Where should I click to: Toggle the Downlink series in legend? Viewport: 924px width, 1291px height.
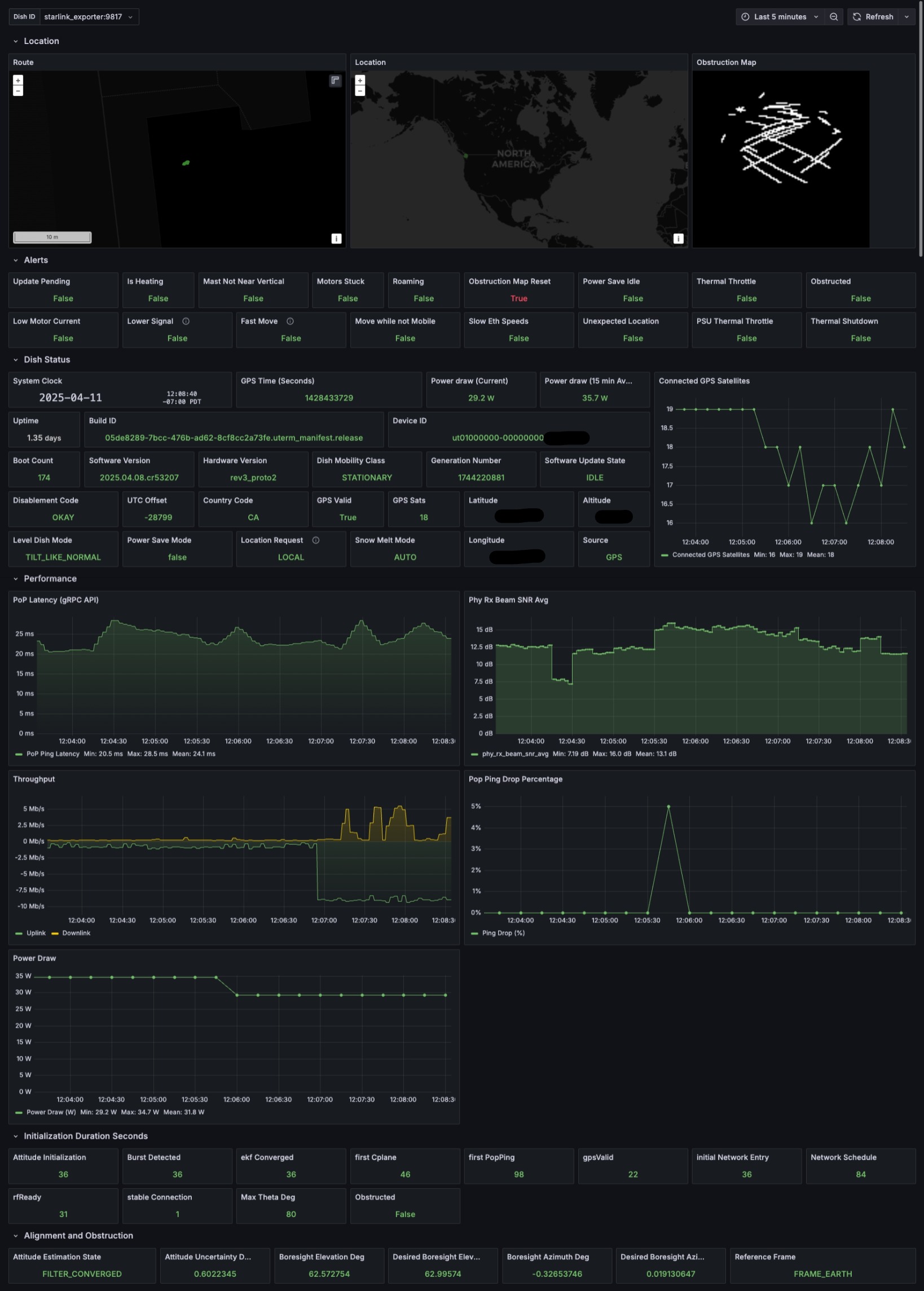(x=76, y=933)
